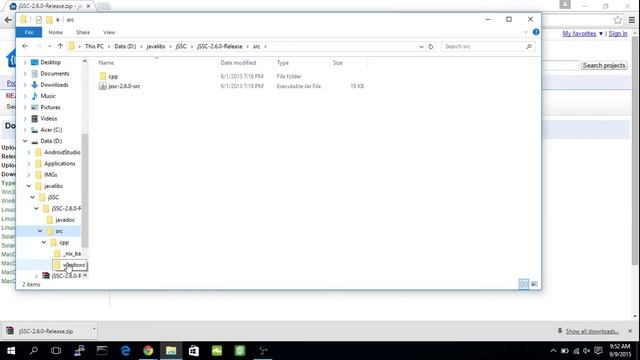This screenshot has width=640, height=360.
Task: Select Desktop in navigation pane
Action: (51, 62)
